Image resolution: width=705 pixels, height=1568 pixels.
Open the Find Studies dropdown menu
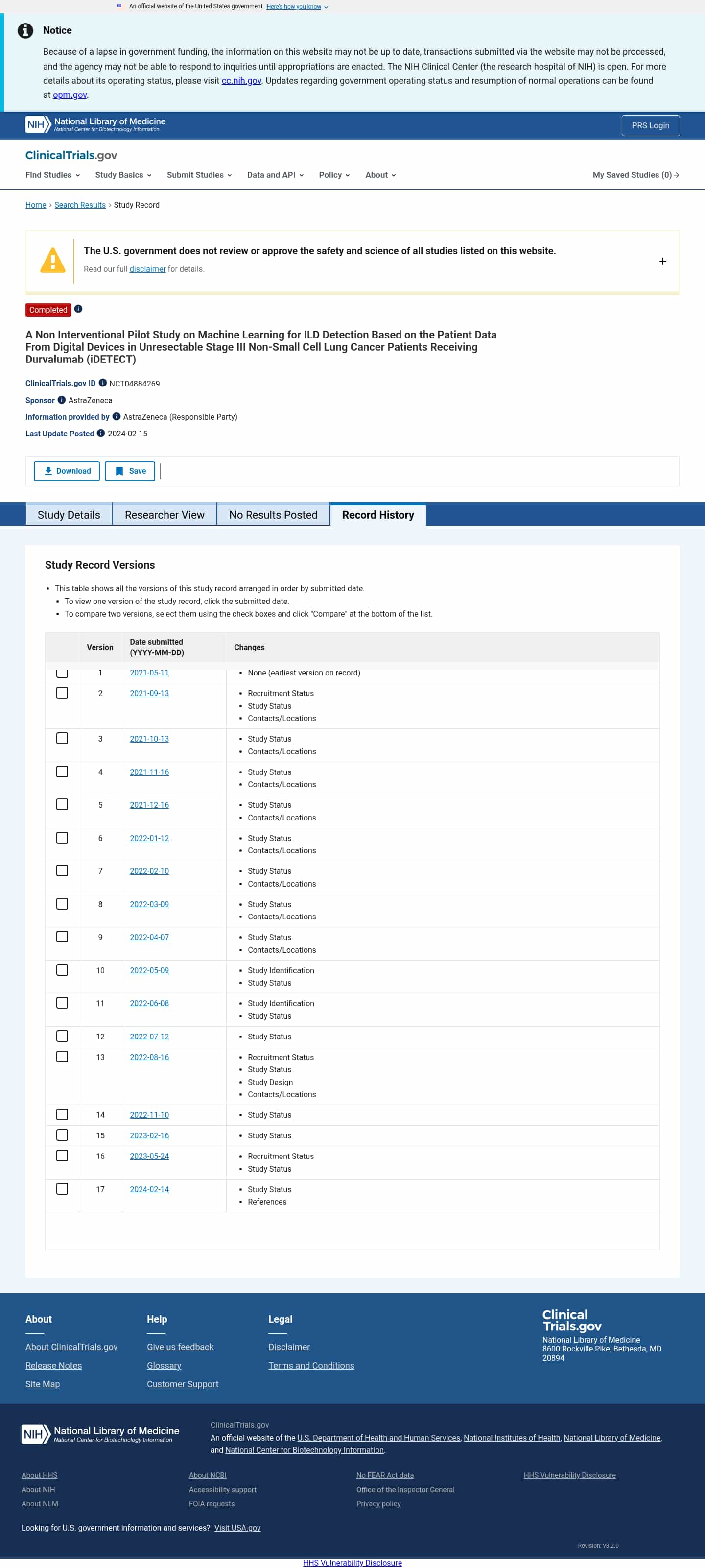(x=53, y=175)
